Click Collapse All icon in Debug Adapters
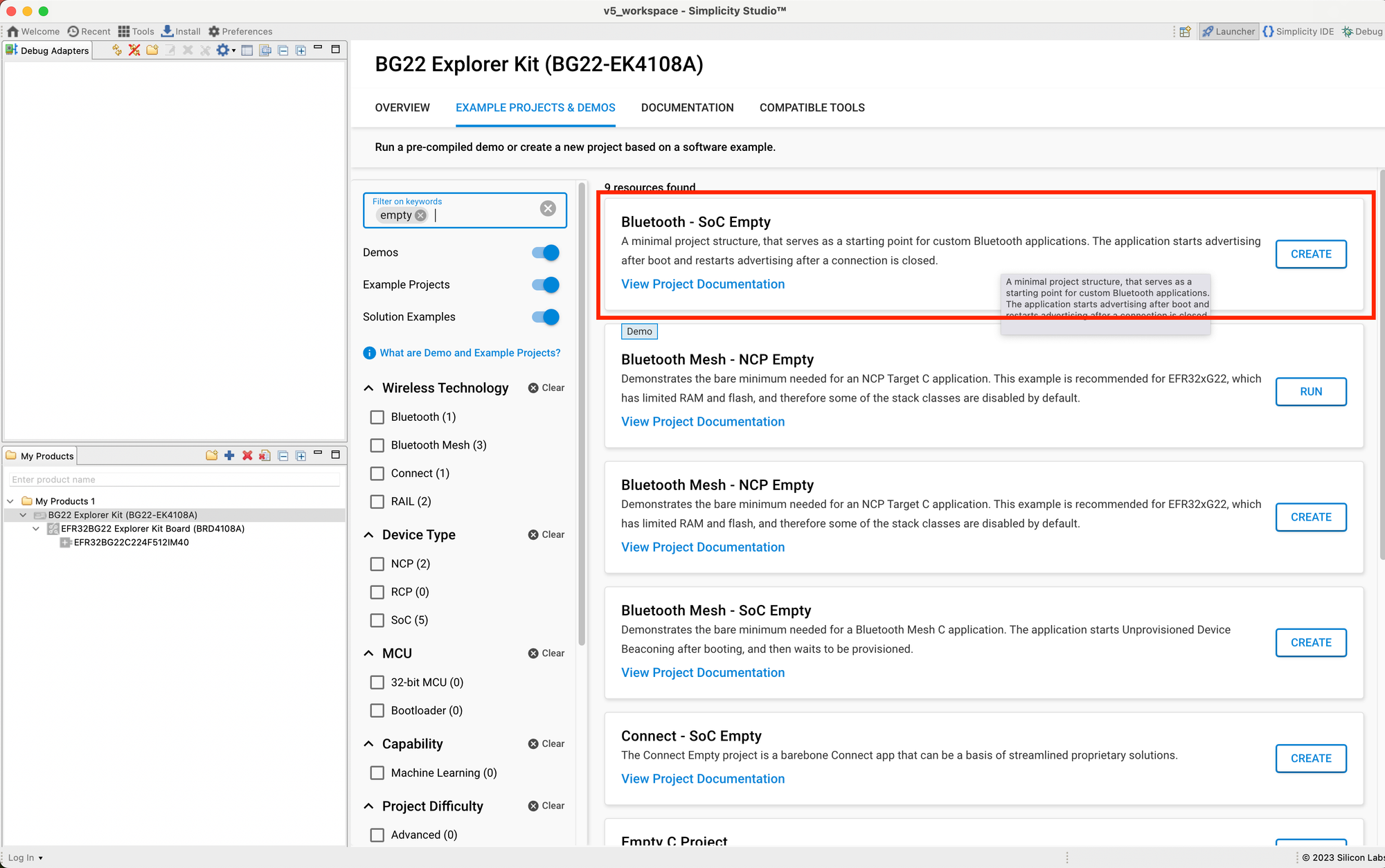Image resolution: width=1385 pixels, height=868 pixels. point(283,50)
